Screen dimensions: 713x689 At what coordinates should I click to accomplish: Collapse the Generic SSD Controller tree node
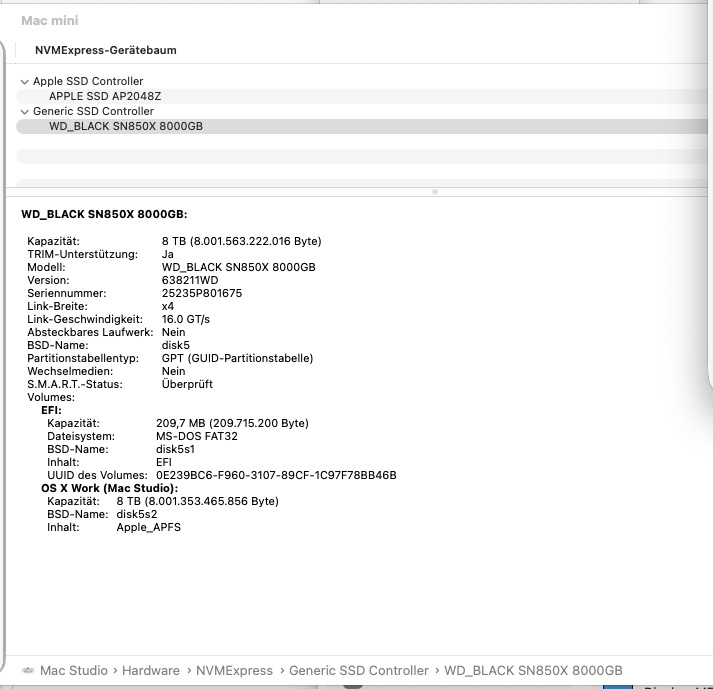pos(25,112)
